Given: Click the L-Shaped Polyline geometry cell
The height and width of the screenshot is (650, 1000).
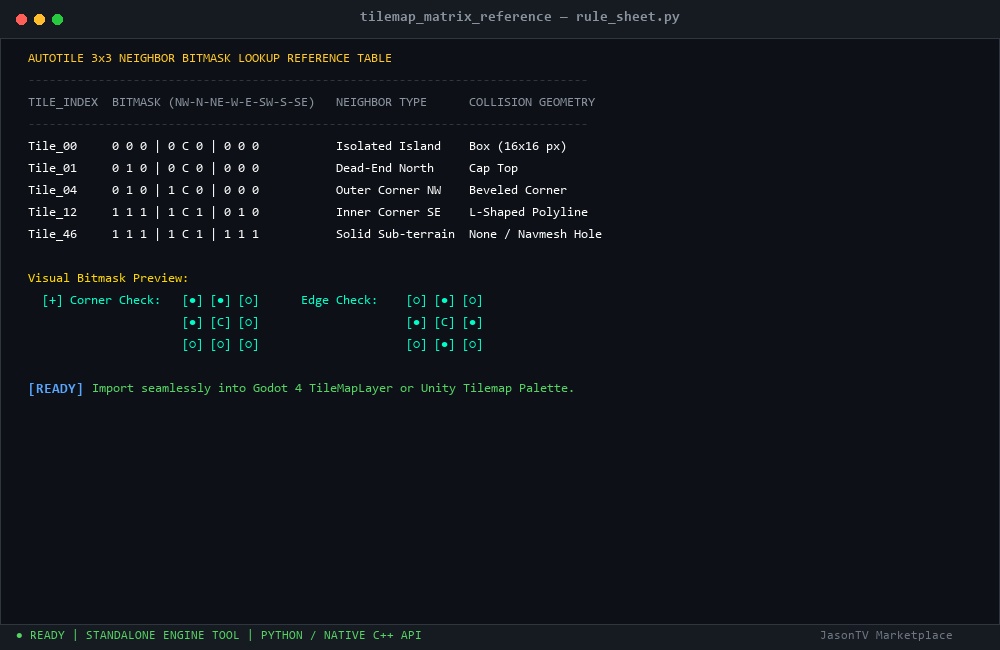Looking at the screenshot, I should (x=528, y=212).
